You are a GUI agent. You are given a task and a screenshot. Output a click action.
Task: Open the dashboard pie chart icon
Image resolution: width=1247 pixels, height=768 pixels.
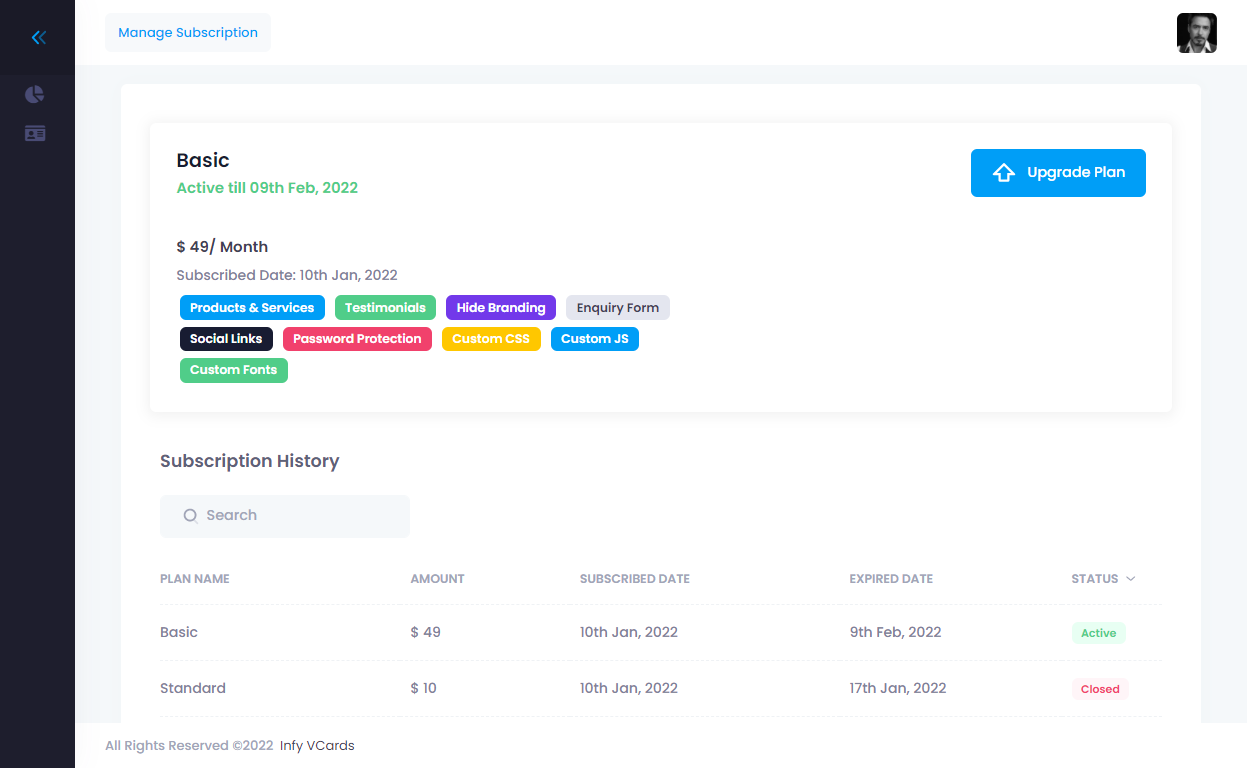click(35, 94)
